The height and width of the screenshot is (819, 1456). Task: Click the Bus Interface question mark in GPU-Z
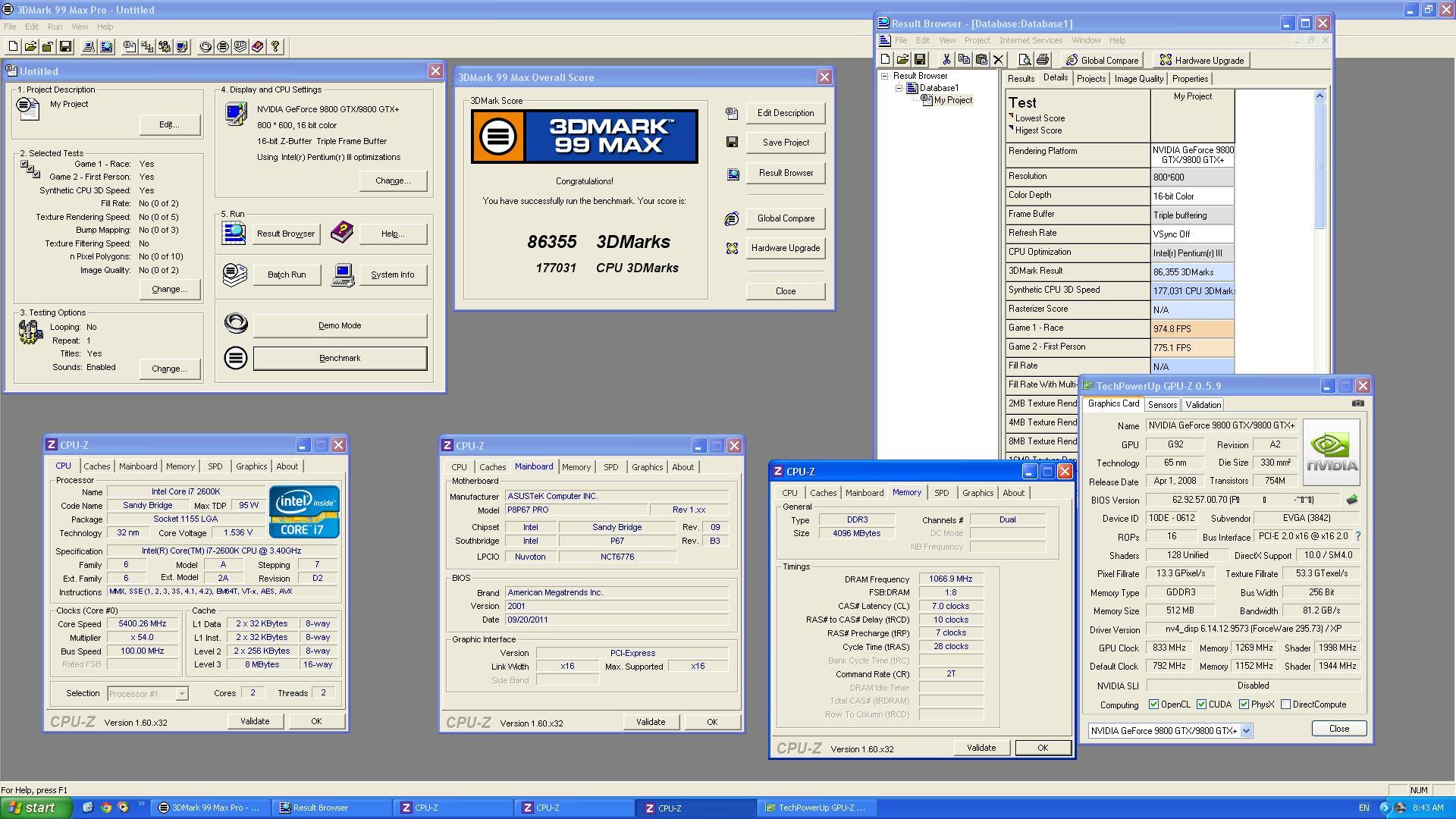1358,536
